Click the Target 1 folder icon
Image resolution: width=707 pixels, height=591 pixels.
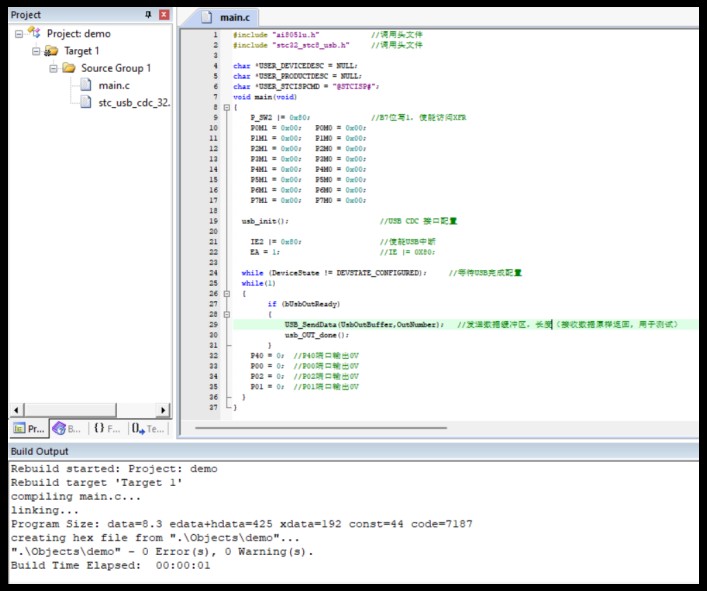[51, 51]
